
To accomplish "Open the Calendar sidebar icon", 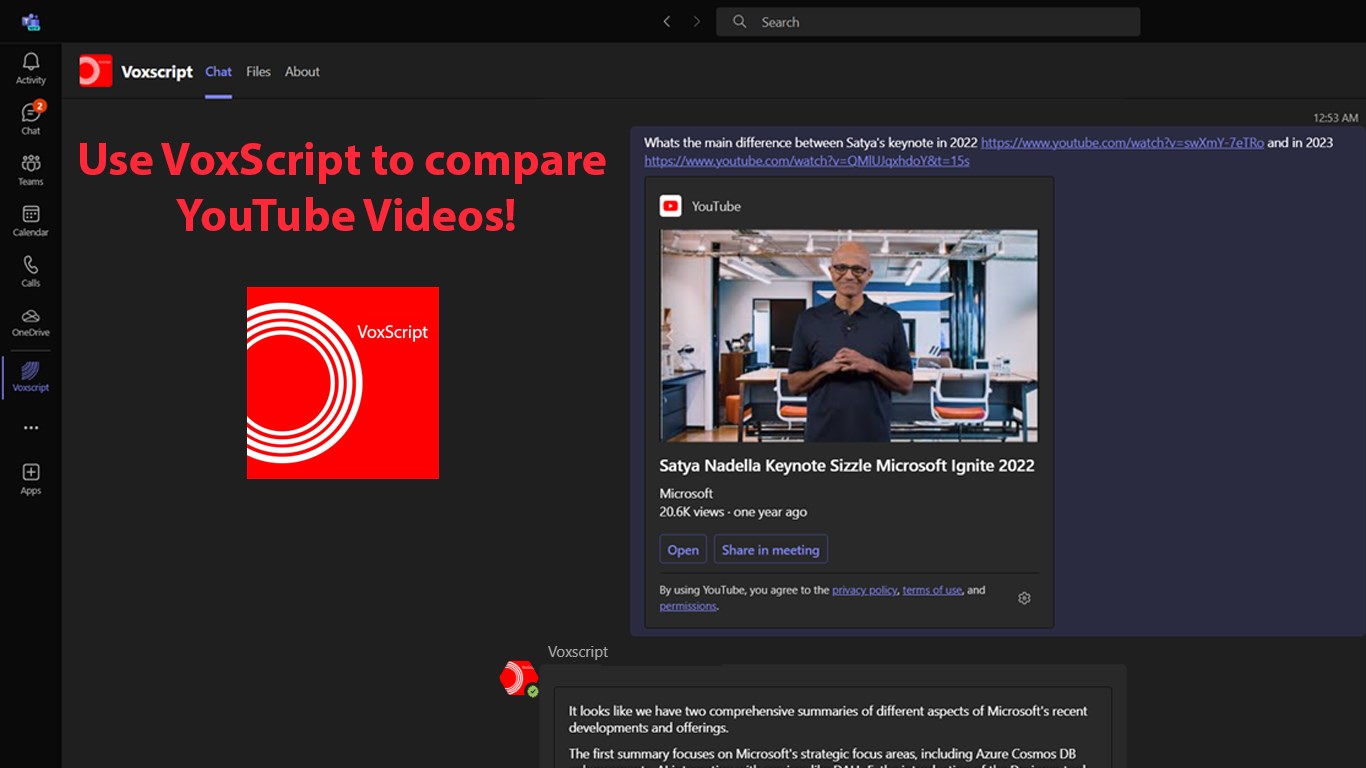I will click(31, 220).
